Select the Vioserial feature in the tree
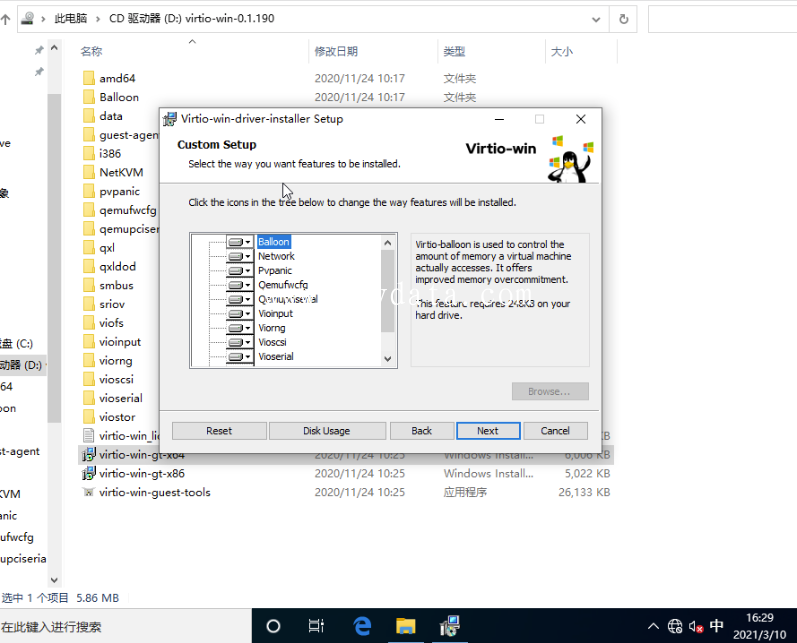Image resolution: width=797 pixels, height=643 pixels. 275,356
